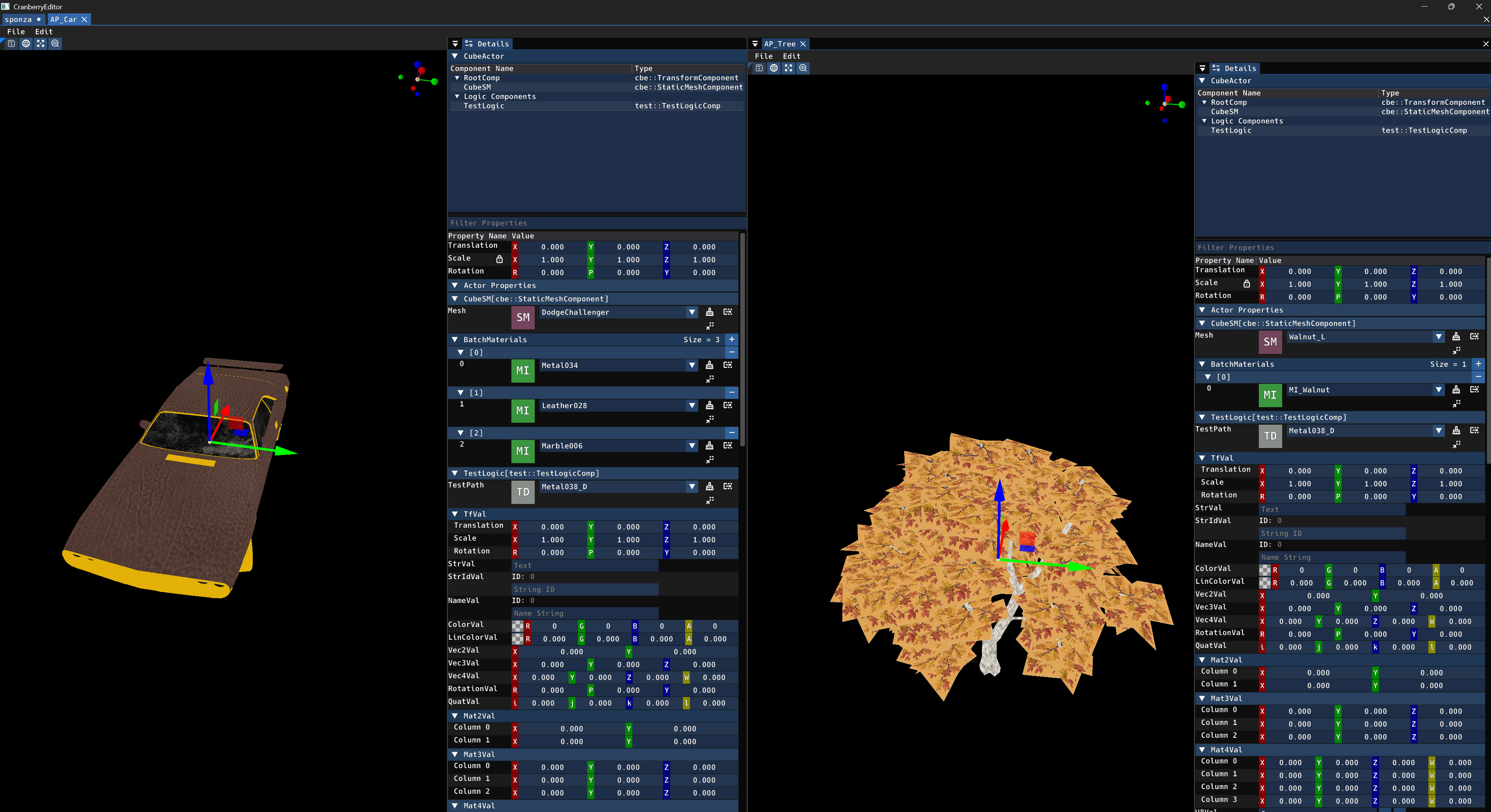Collapse the TfVal section in AP_Tree details

click(x=1203, y=458)
